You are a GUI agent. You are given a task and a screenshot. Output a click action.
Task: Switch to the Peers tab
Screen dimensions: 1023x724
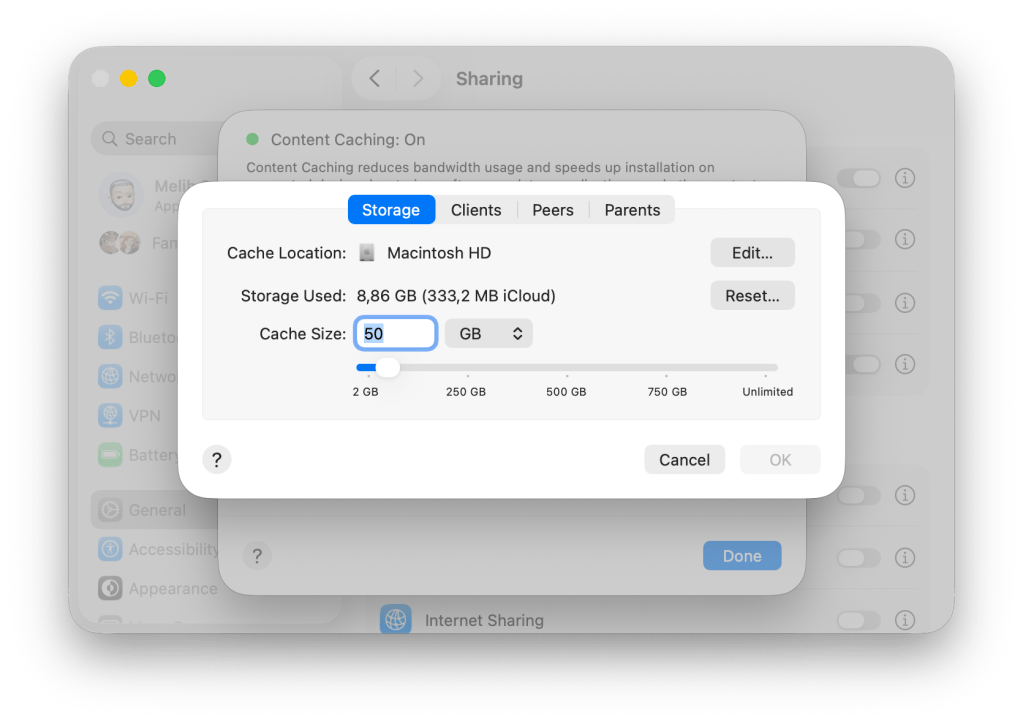click(x=553, y=210)
